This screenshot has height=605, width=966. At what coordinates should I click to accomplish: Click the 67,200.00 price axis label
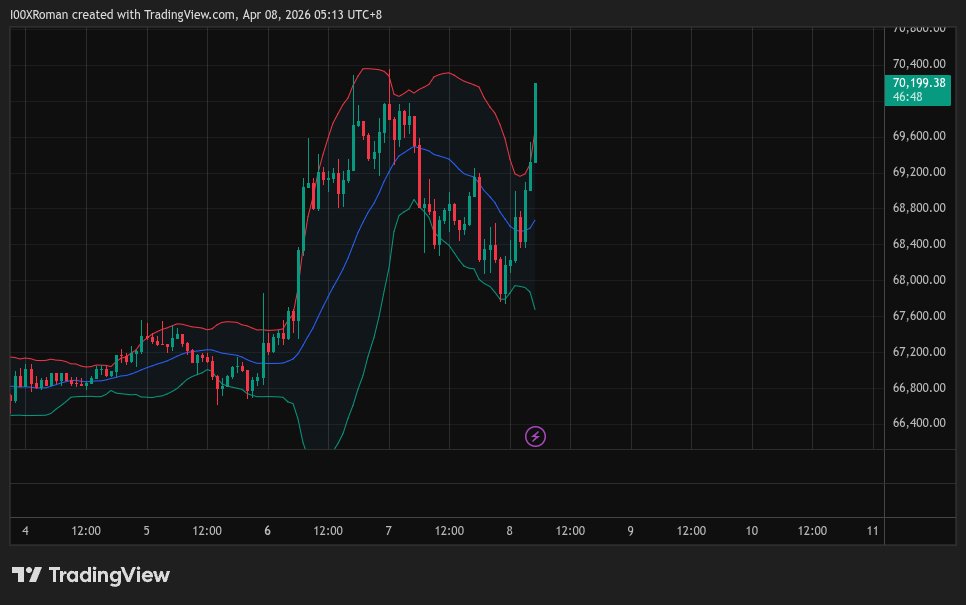[x=919, y=352]
